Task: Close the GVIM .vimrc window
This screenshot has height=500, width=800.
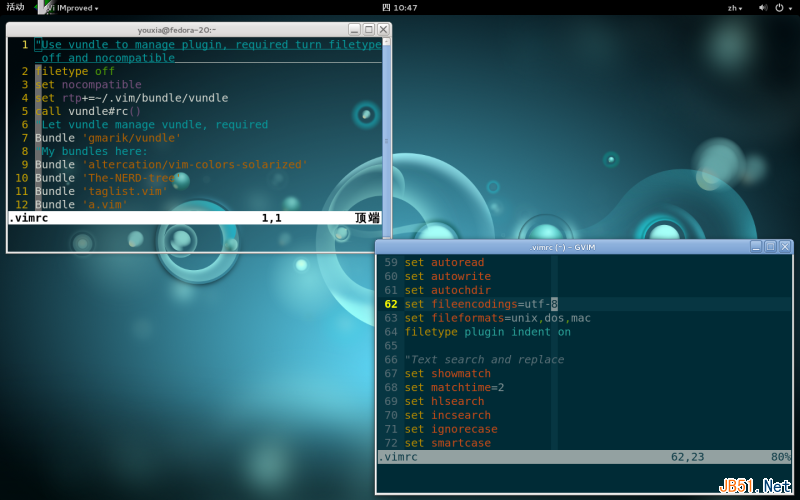Action: 785,246
